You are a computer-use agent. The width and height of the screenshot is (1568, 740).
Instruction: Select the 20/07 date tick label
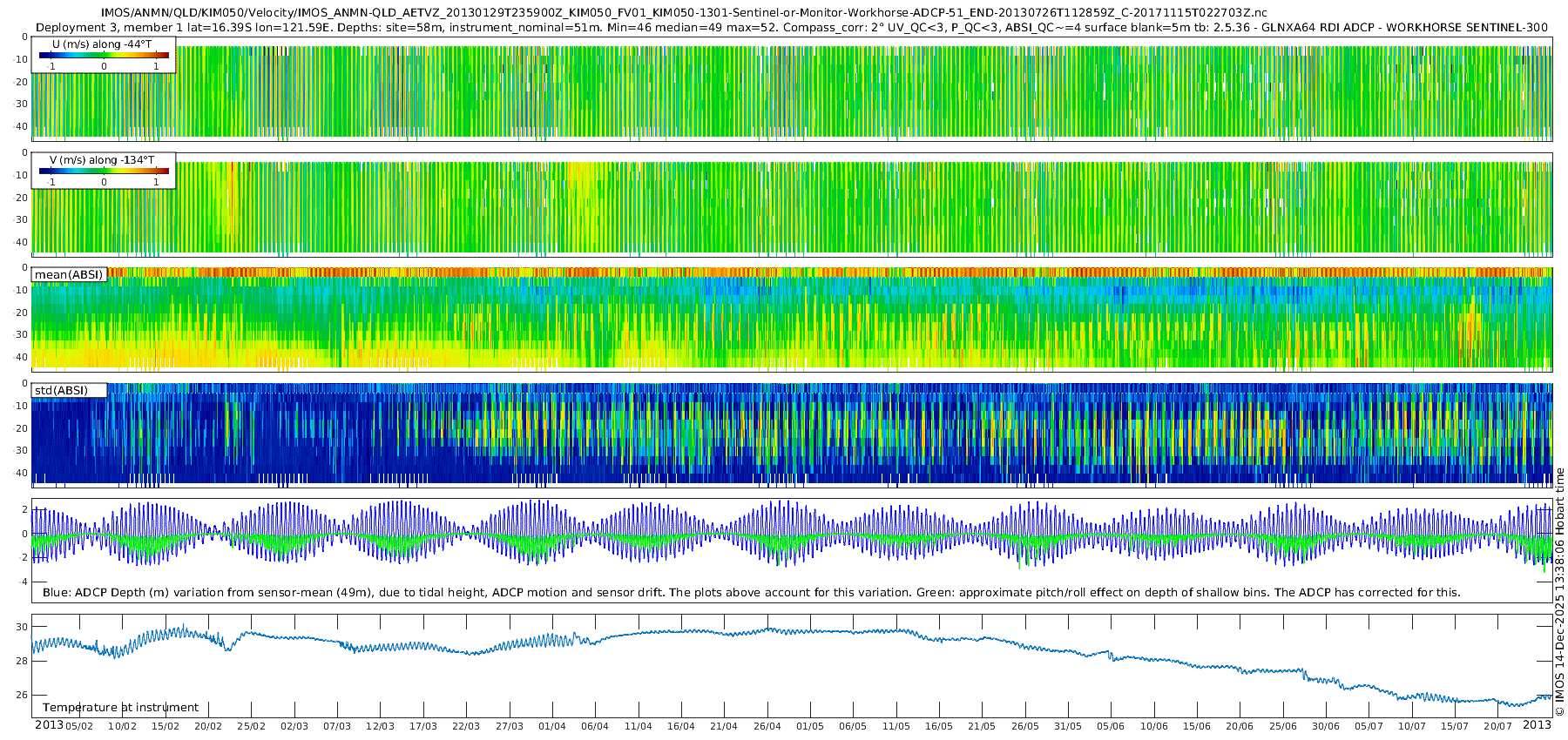(1497, 726)
